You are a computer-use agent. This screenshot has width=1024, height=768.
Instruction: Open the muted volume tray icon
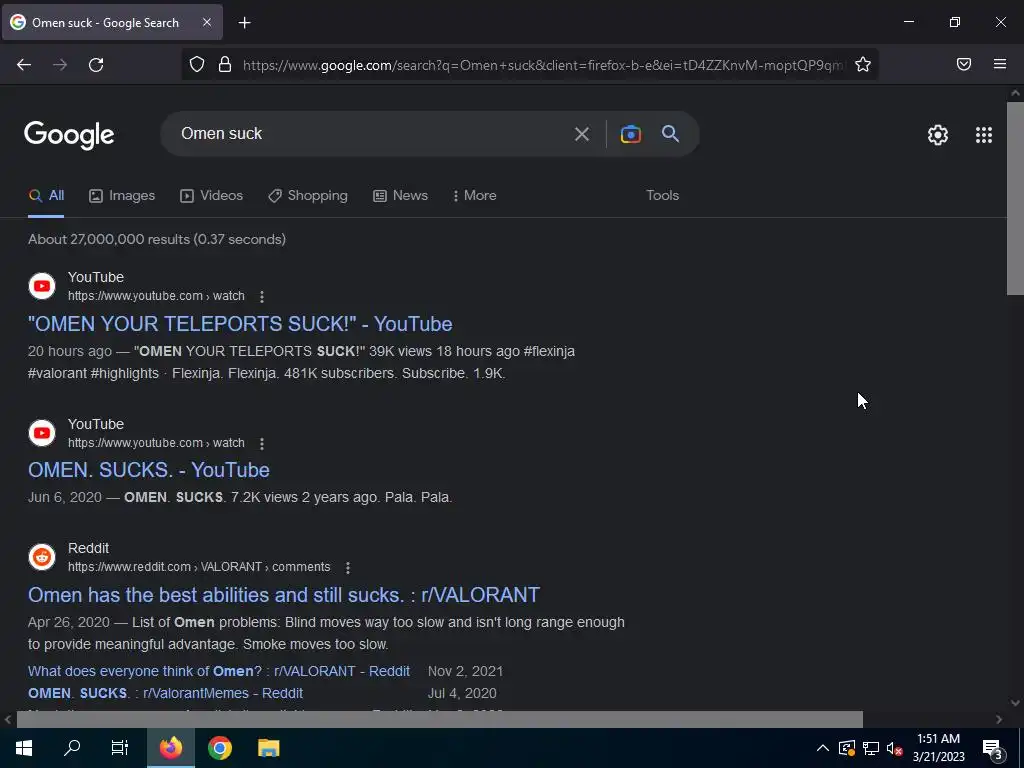pos(895,748)
